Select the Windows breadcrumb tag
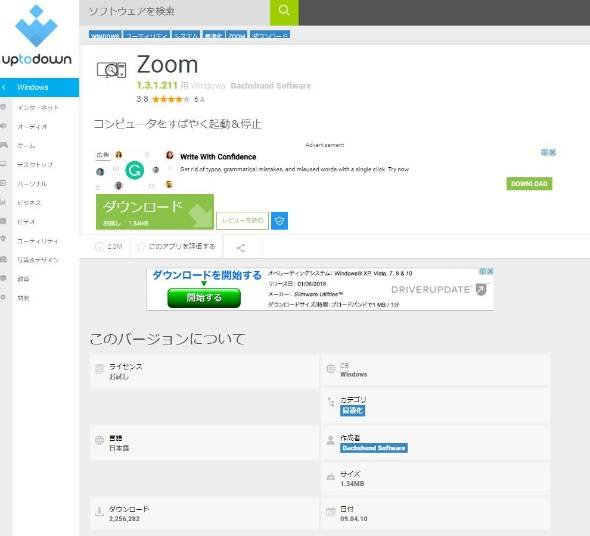The image size is (590, 536). click(105, 35)
